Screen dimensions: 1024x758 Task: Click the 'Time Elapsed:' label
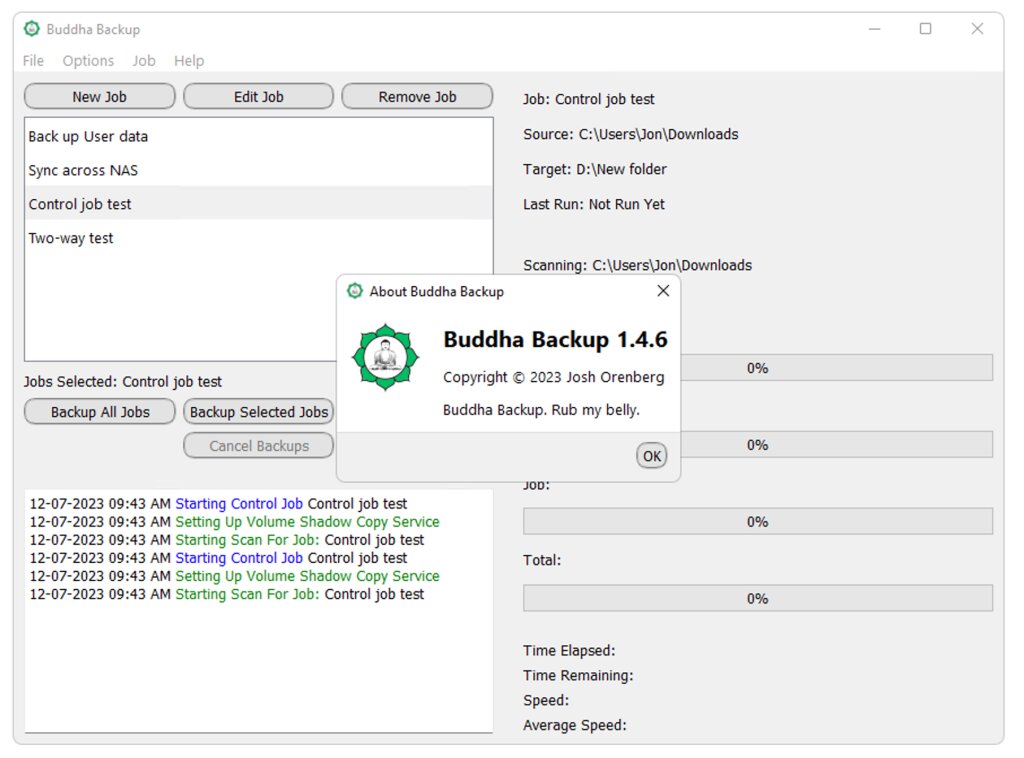point(569,651)
